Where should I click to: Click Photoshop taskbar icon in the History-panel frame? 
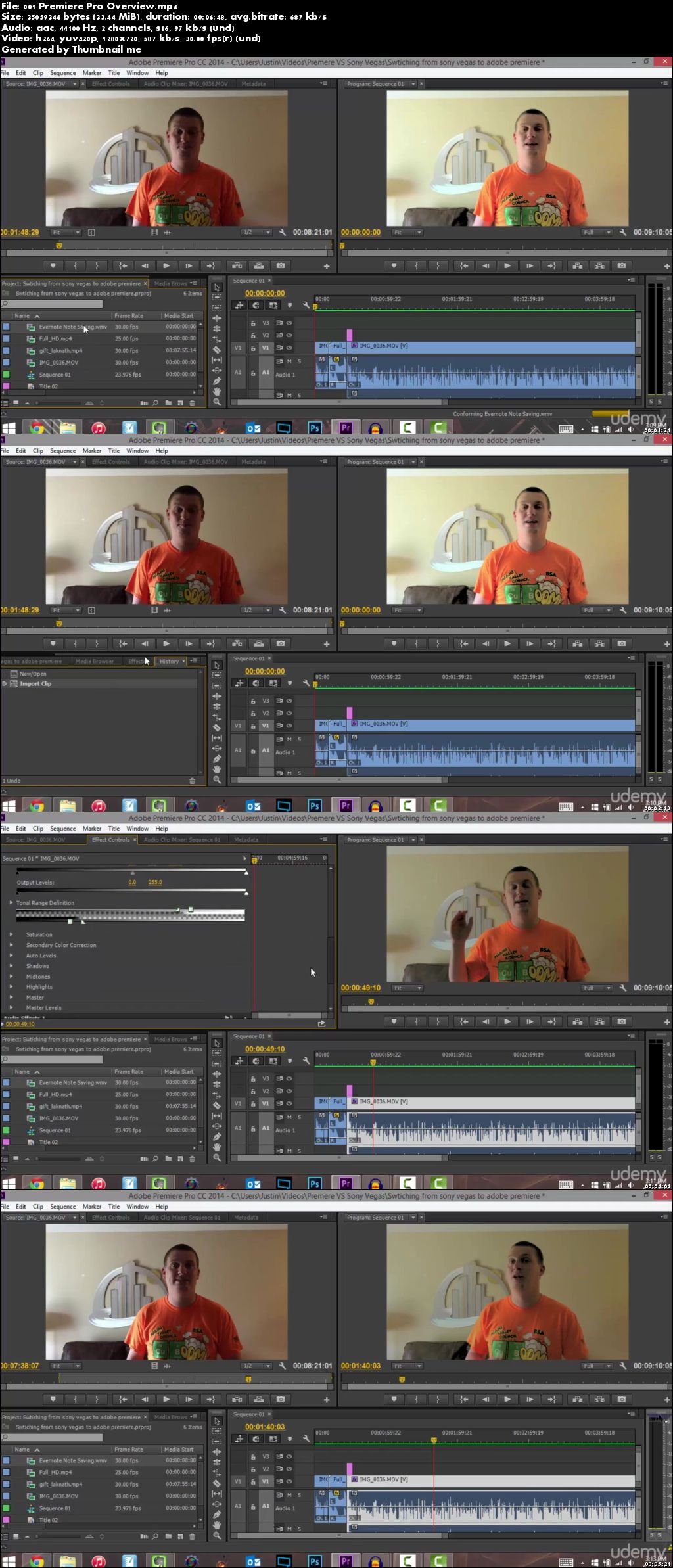315,806
